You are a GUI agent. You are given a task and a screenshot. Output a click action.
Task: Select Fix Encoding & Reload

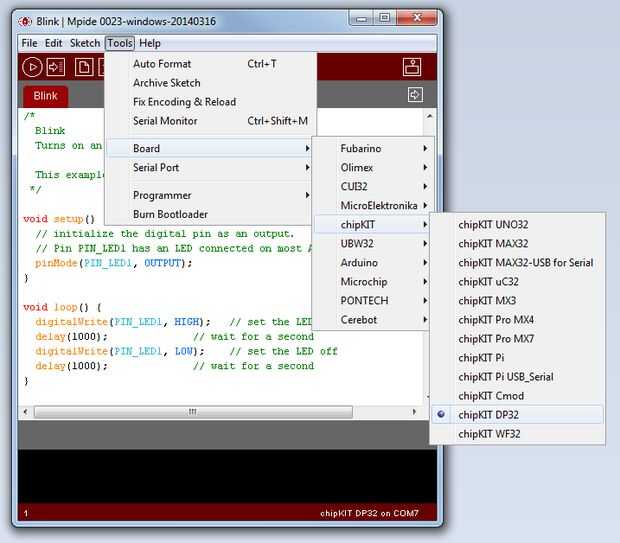(210, 102)
